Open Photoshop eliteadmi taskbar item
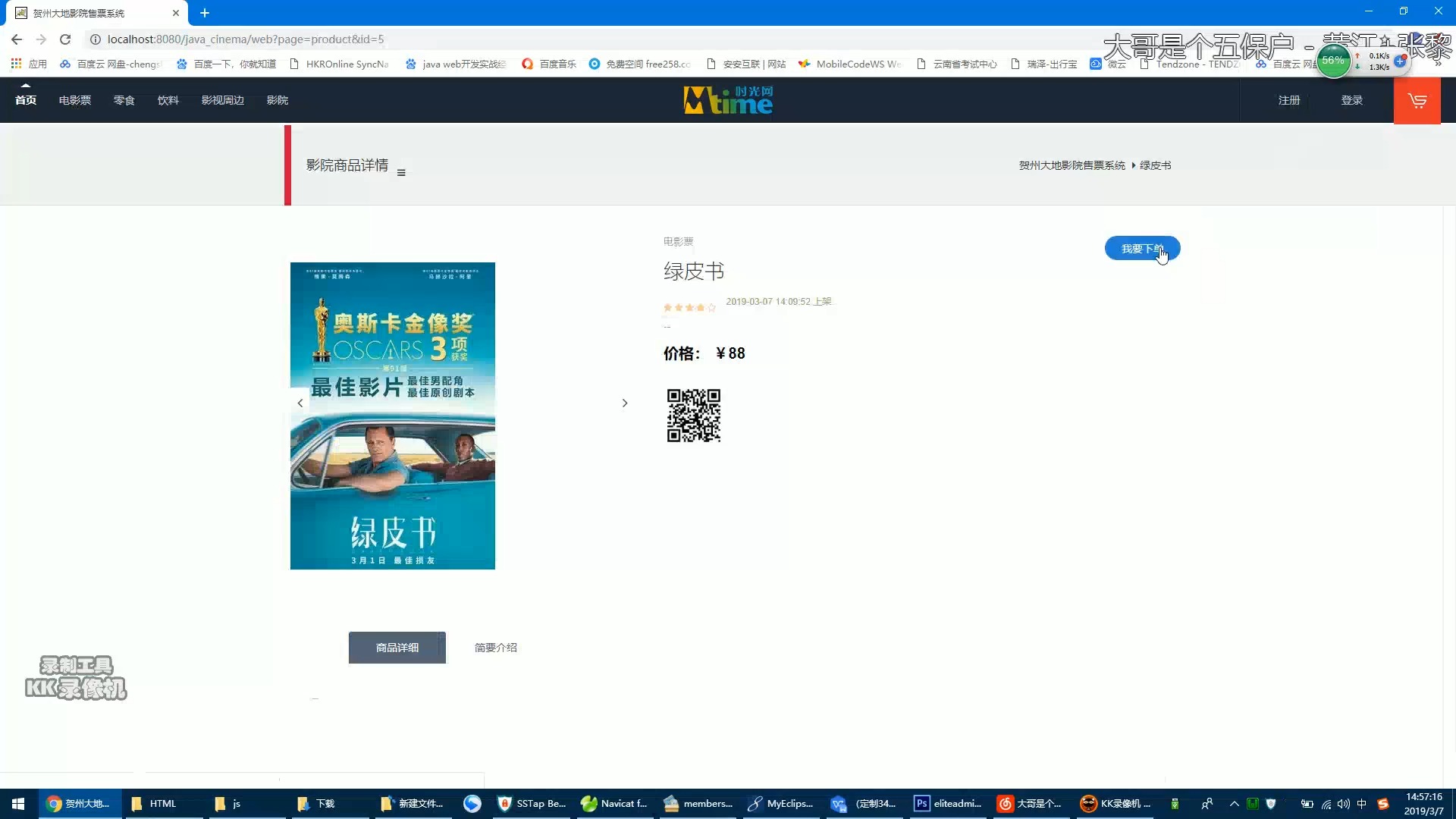 click(948, 804)
